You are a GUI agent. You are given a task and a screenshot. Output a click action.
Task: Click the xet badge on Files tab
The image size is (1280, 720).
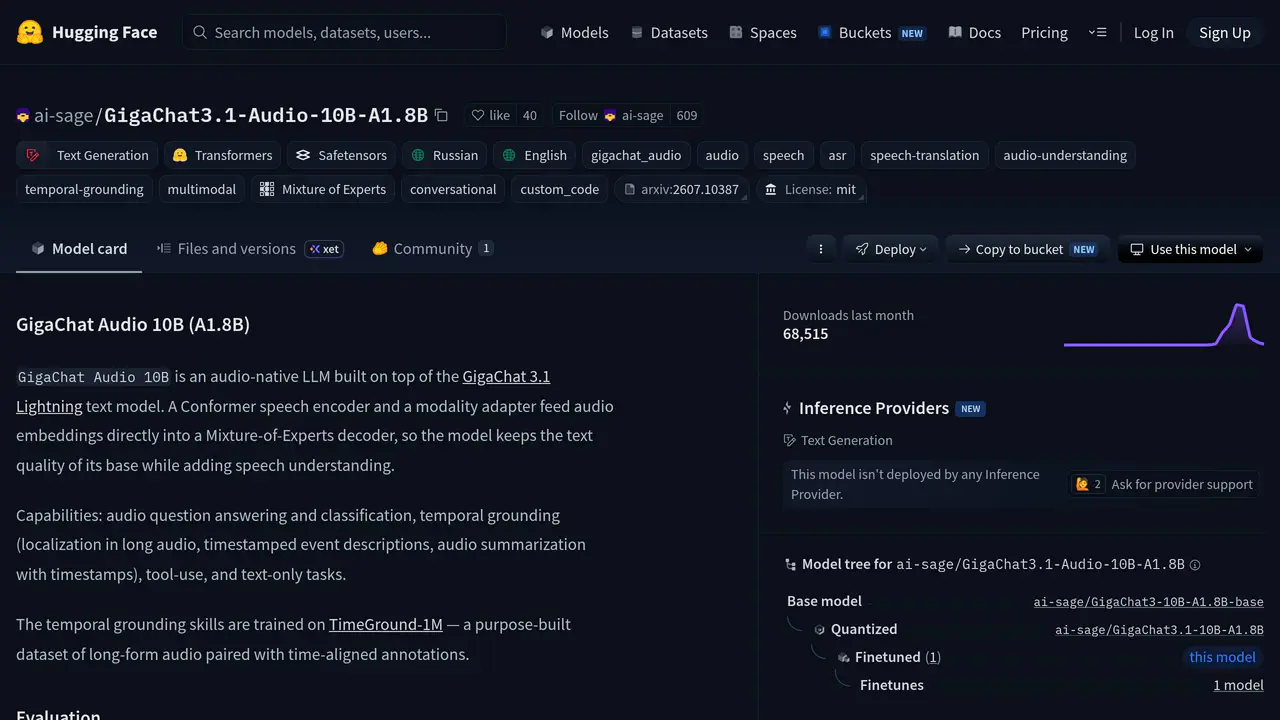point(324,249)
